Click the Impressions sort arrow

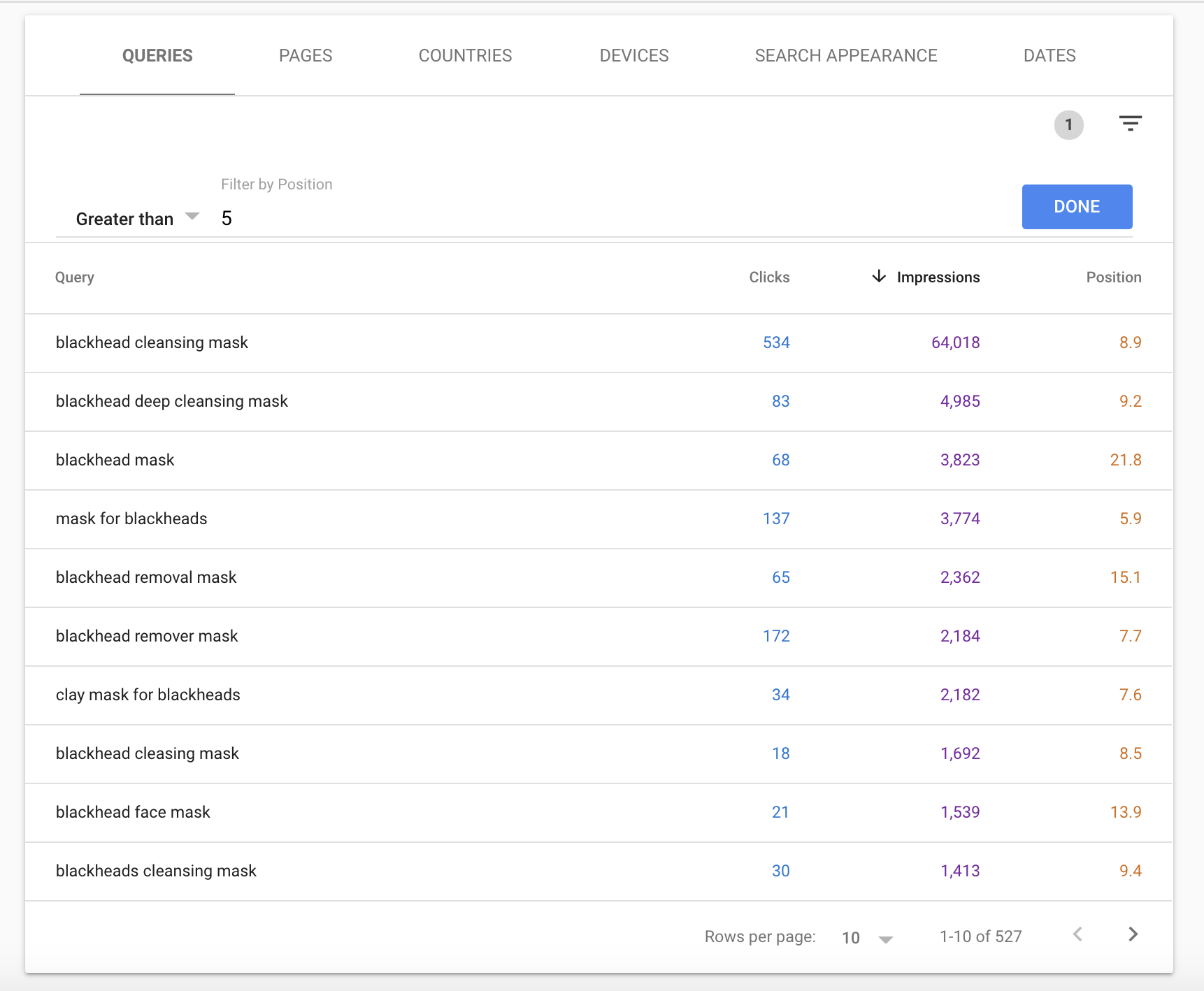click(879, 277)
